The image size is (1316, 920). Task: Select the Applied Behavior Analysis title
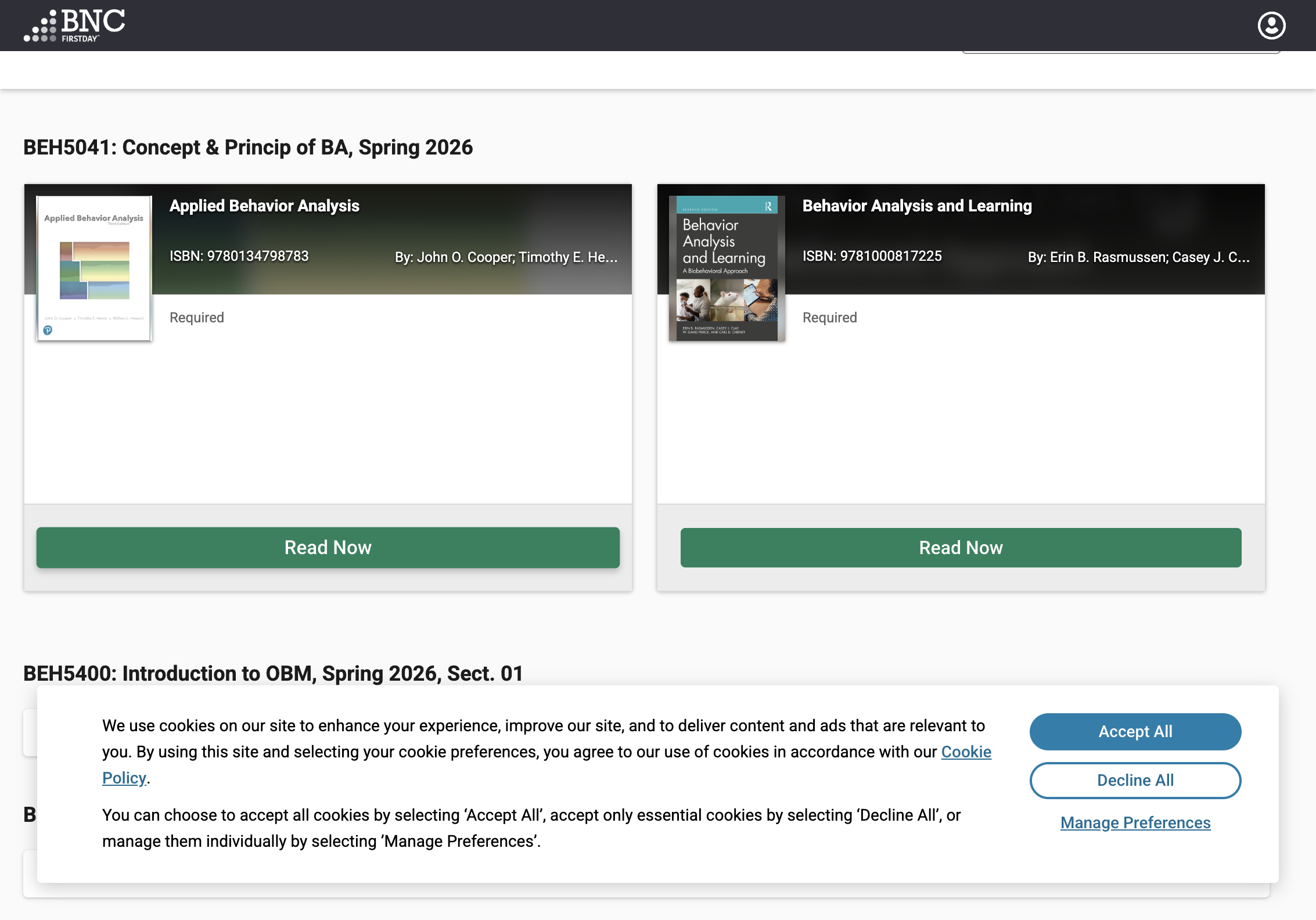click(x=264, y=206)
